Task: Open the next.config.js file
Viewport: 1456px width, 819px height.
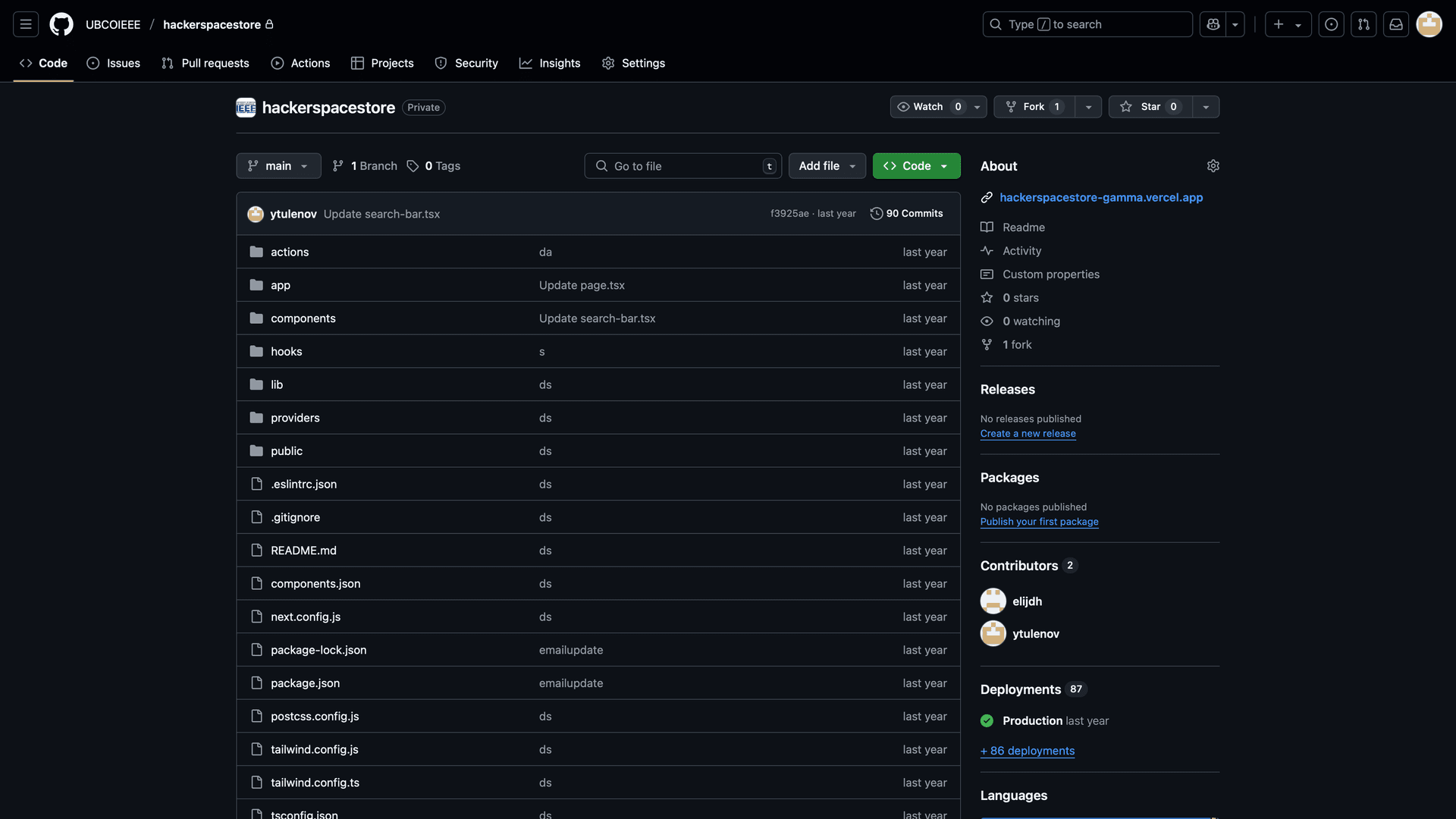Action: [x=306, y=617]
